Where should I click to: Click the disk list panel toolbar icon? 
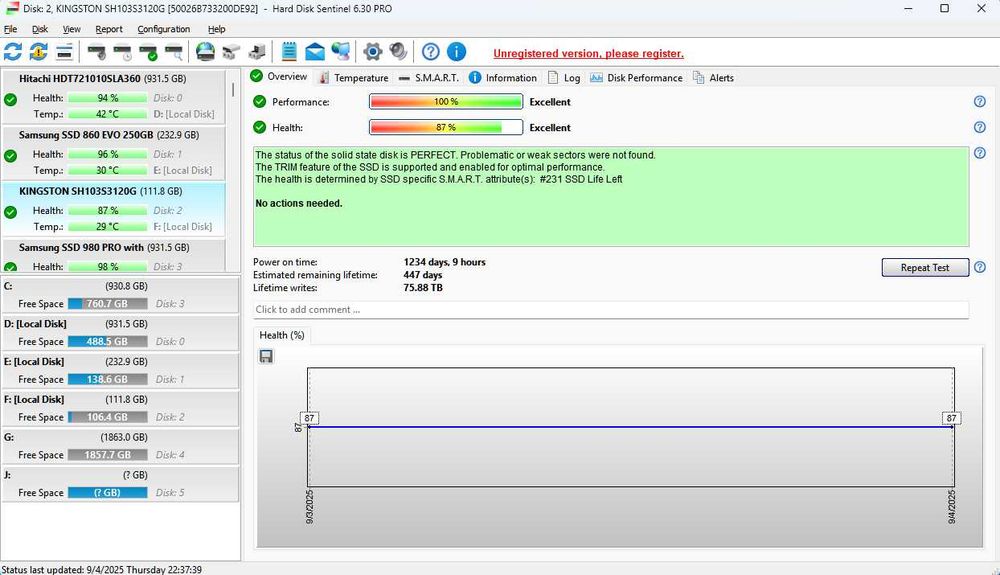coord(64,52)
